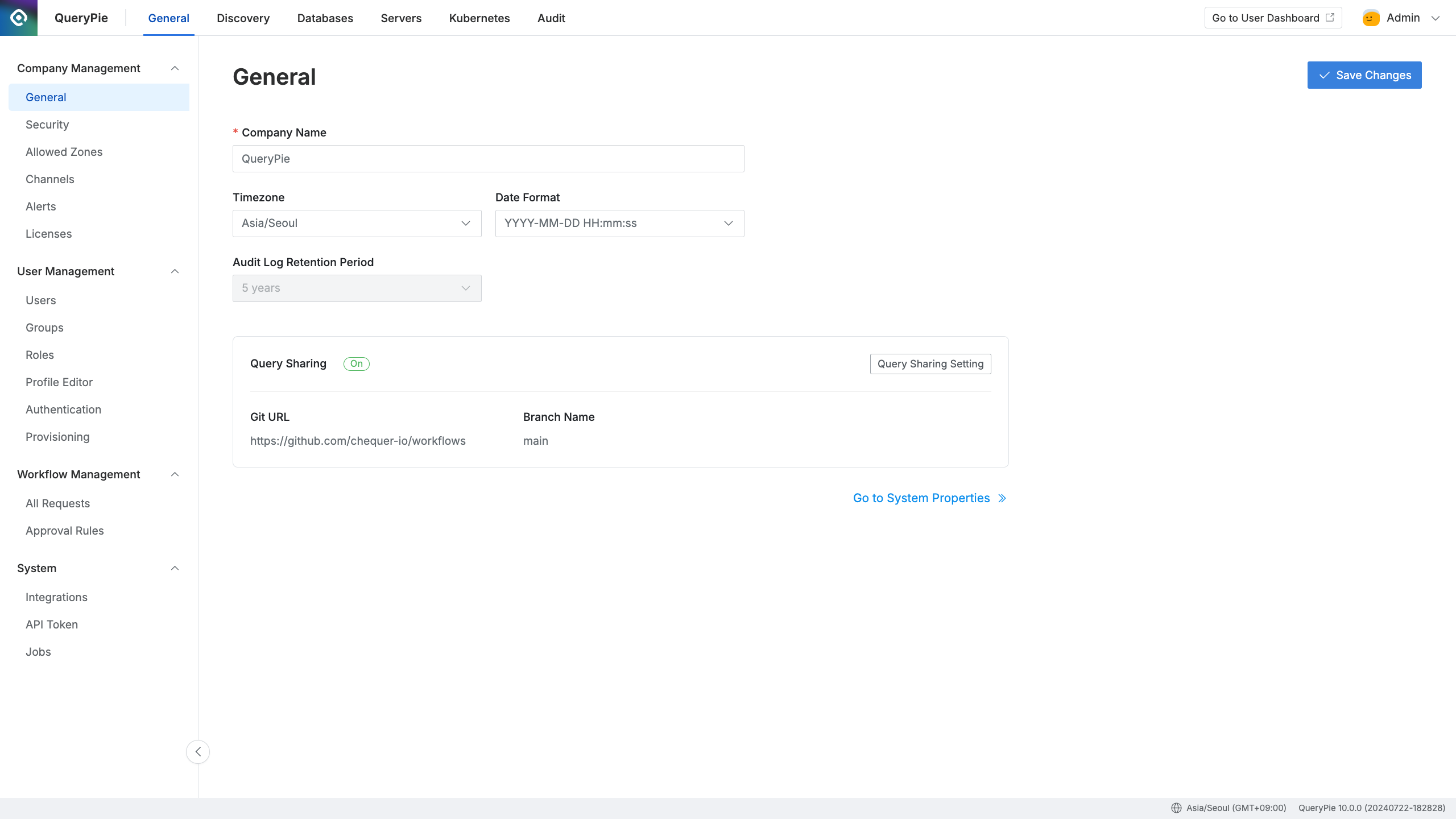Click the checkmark icon on Save Changes

coord(1324,75)
